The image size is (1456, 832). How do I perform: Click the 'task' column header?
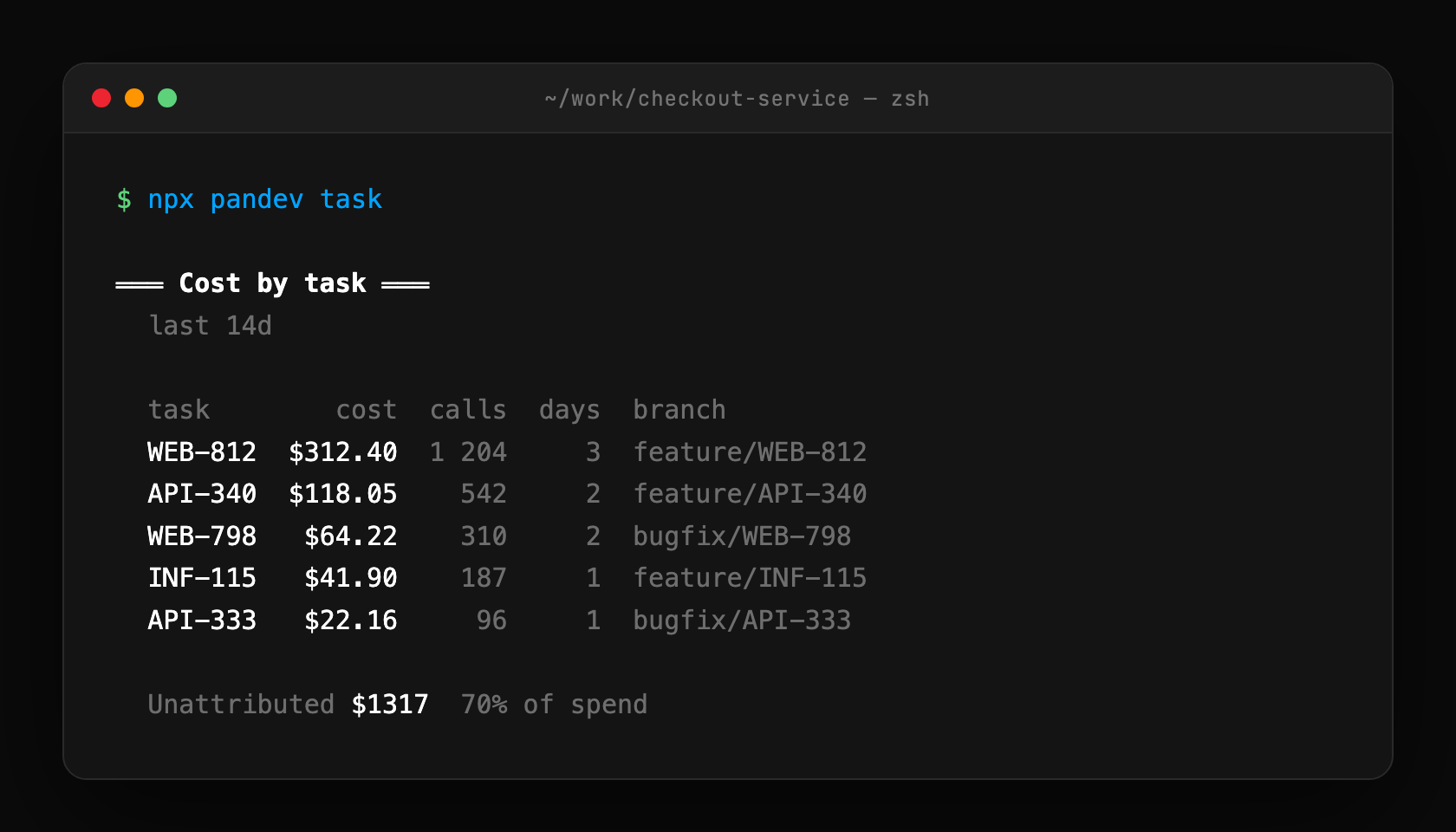179,410
